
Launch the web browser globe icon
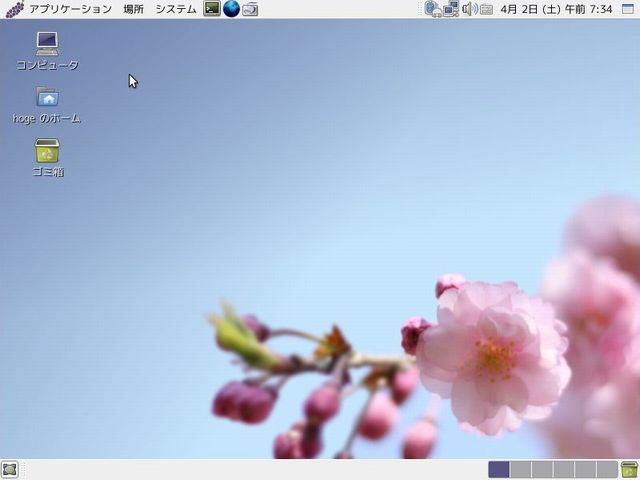click(x=231, y=9)
